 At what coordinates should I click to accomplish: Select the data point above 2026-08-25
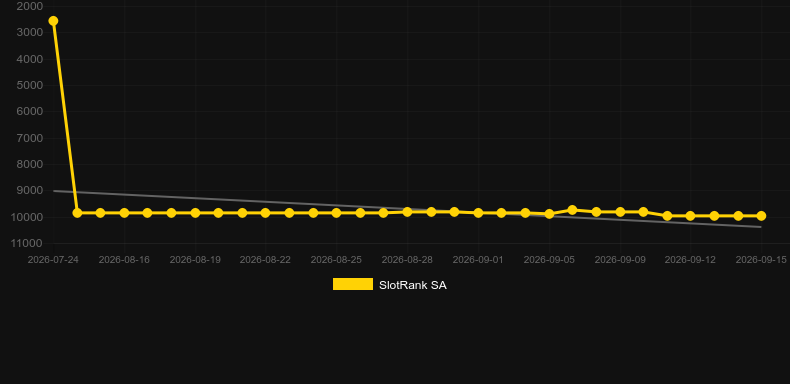coord(337,213)
